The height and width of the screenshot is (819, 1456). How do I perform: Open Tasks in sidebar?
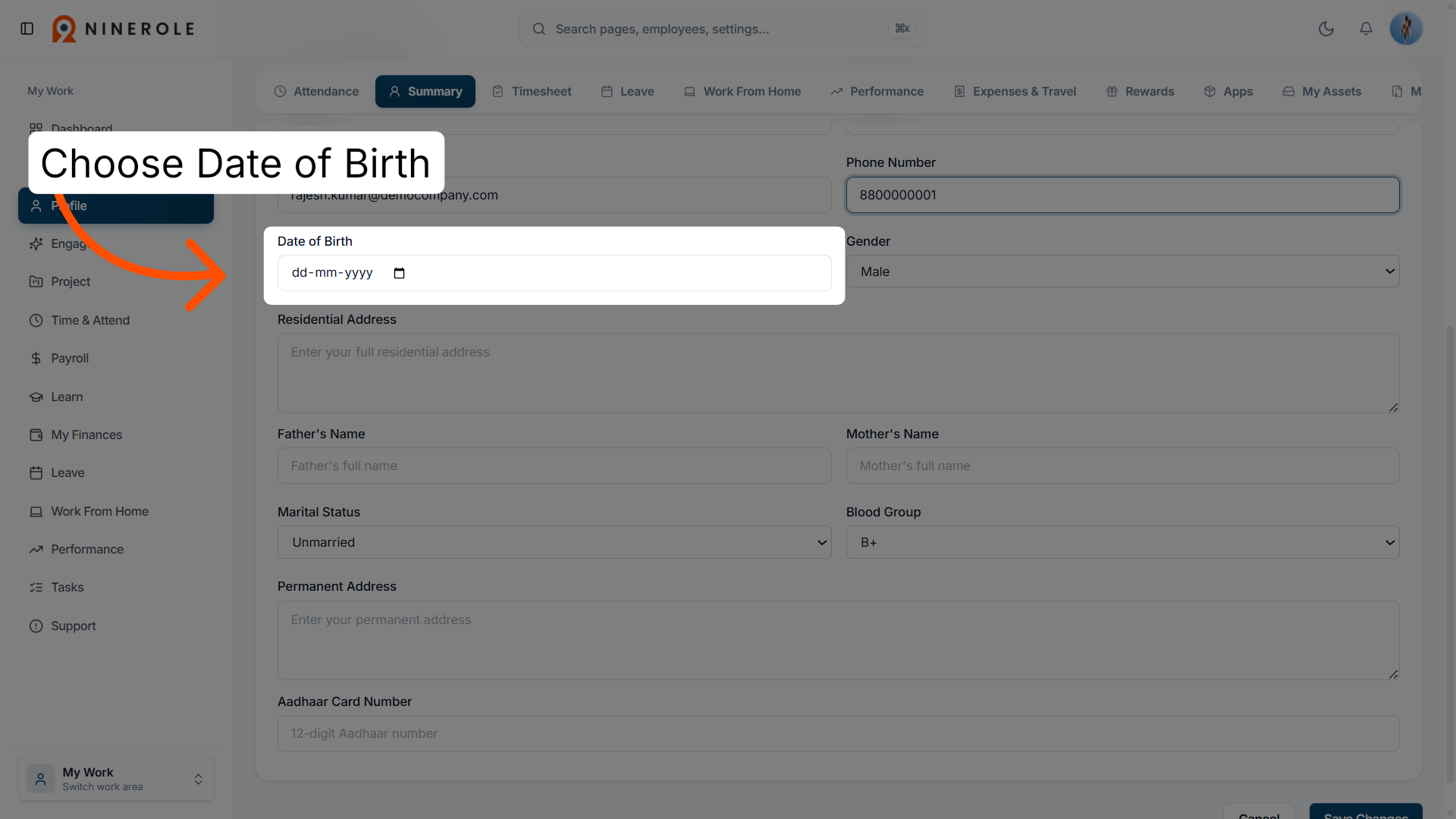coord(116,587)
